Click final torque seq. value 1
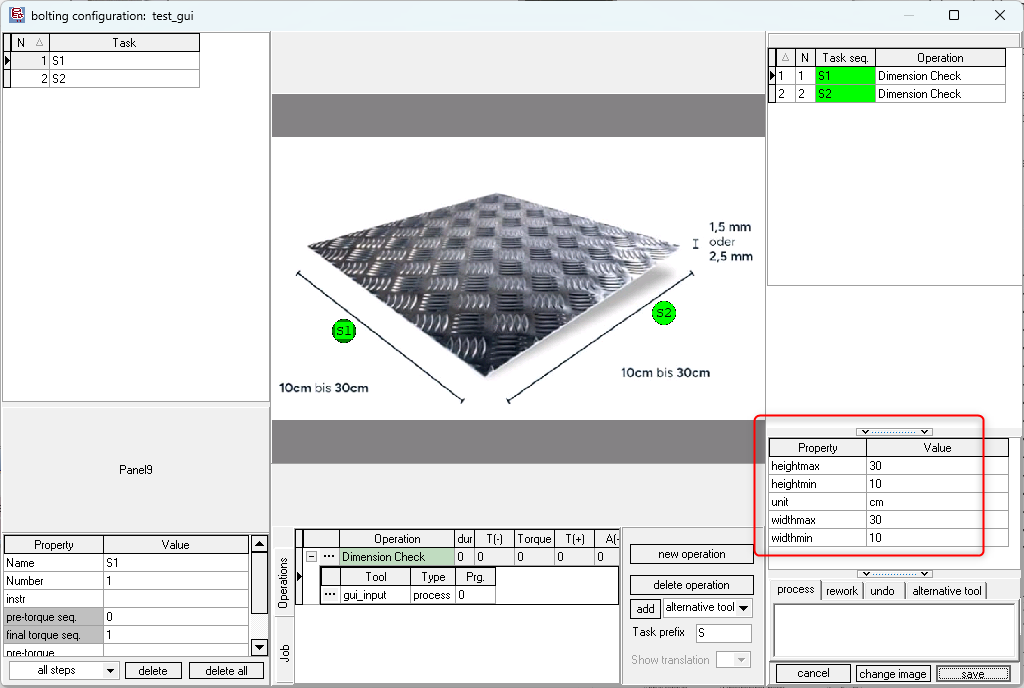1024x688 pixels. pos(176,634)
